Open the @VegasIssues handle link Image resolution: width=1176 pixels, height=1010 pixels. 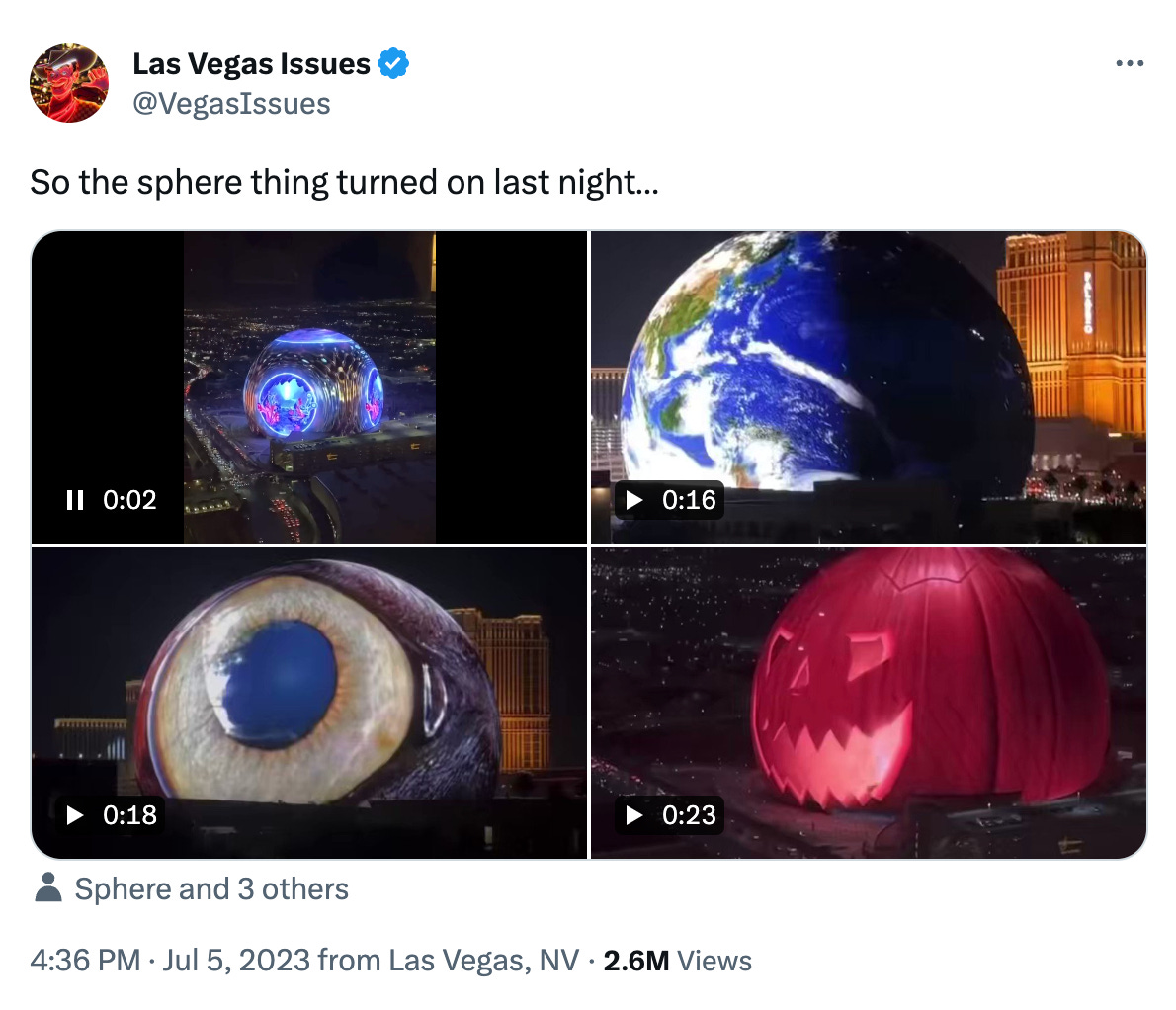[231, 104]
